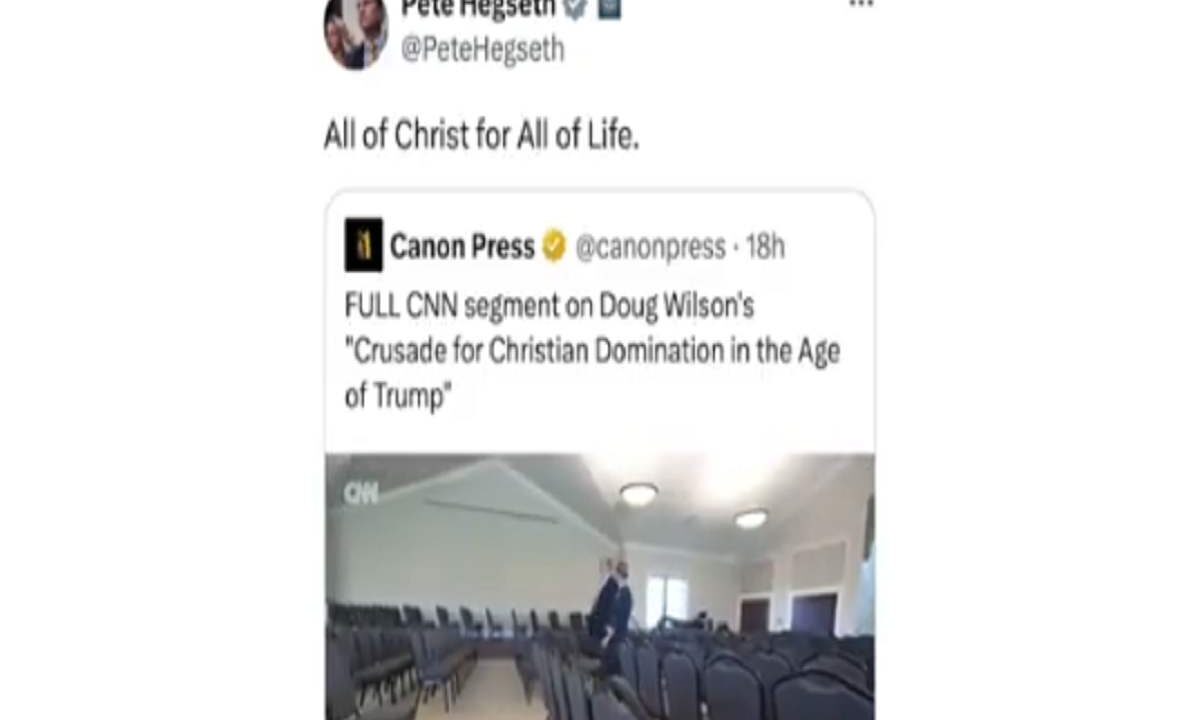Image resolution: width=1200 pixels, height=720 pixels.
Task: Open the Canon Press account name
Action: pos(462,247)
